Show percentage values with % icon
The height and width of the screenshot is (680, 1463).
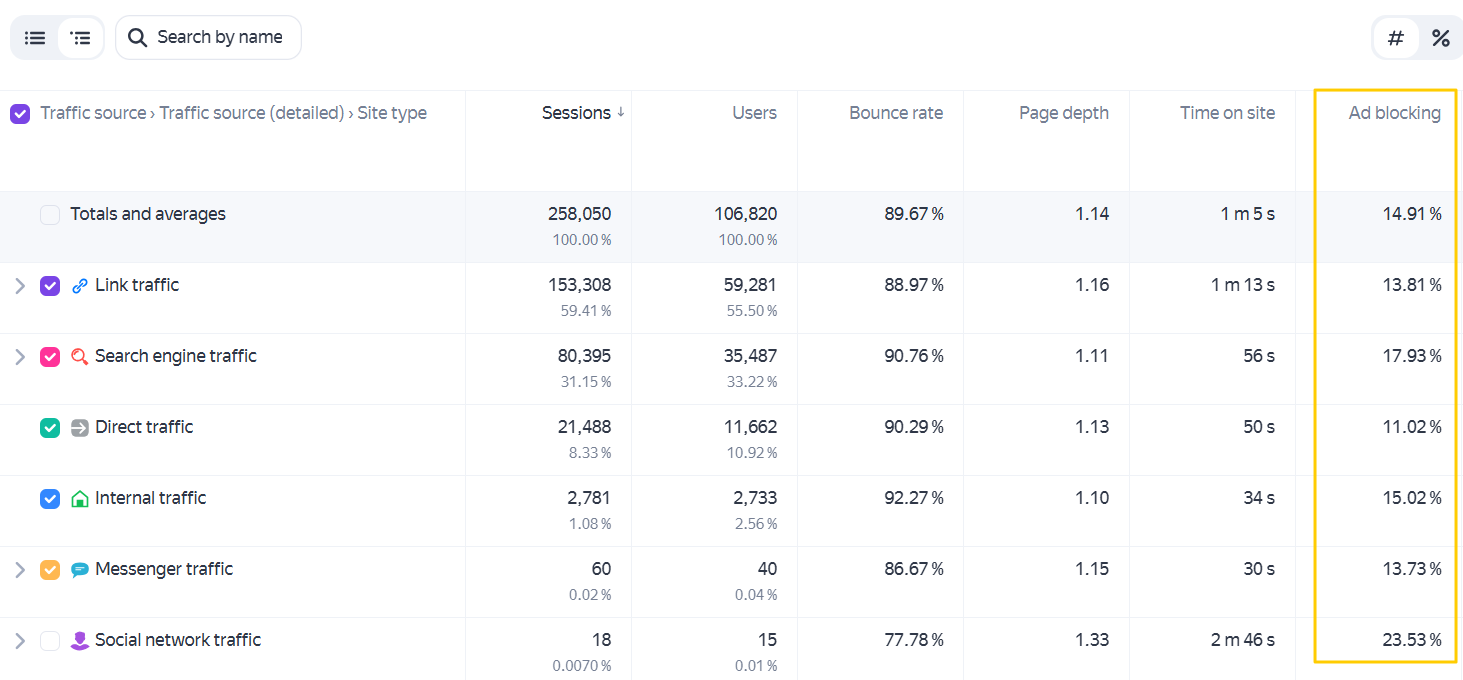tap(1440, 38)
